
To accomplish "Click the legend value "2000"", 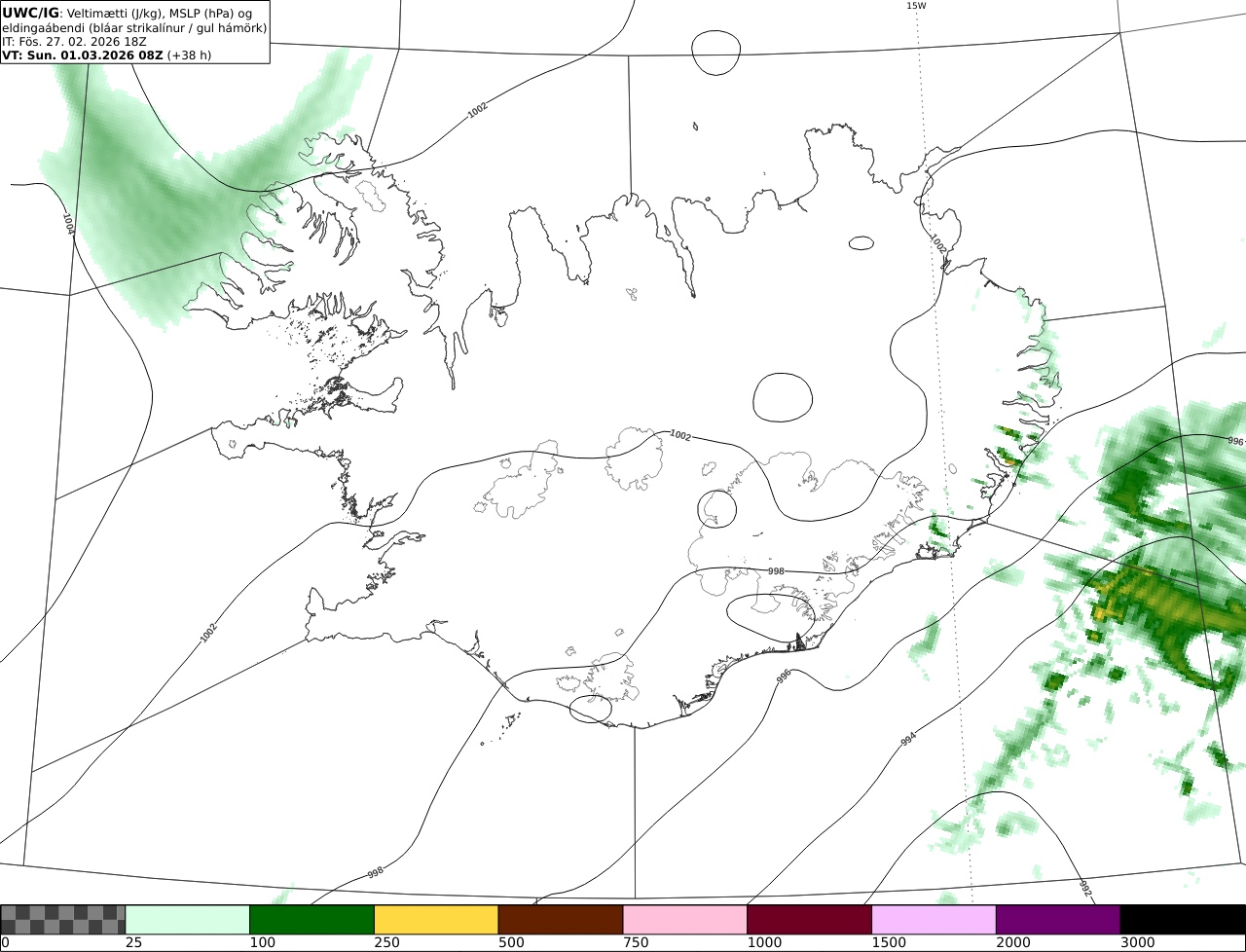I will click(x=1011, y=943).
